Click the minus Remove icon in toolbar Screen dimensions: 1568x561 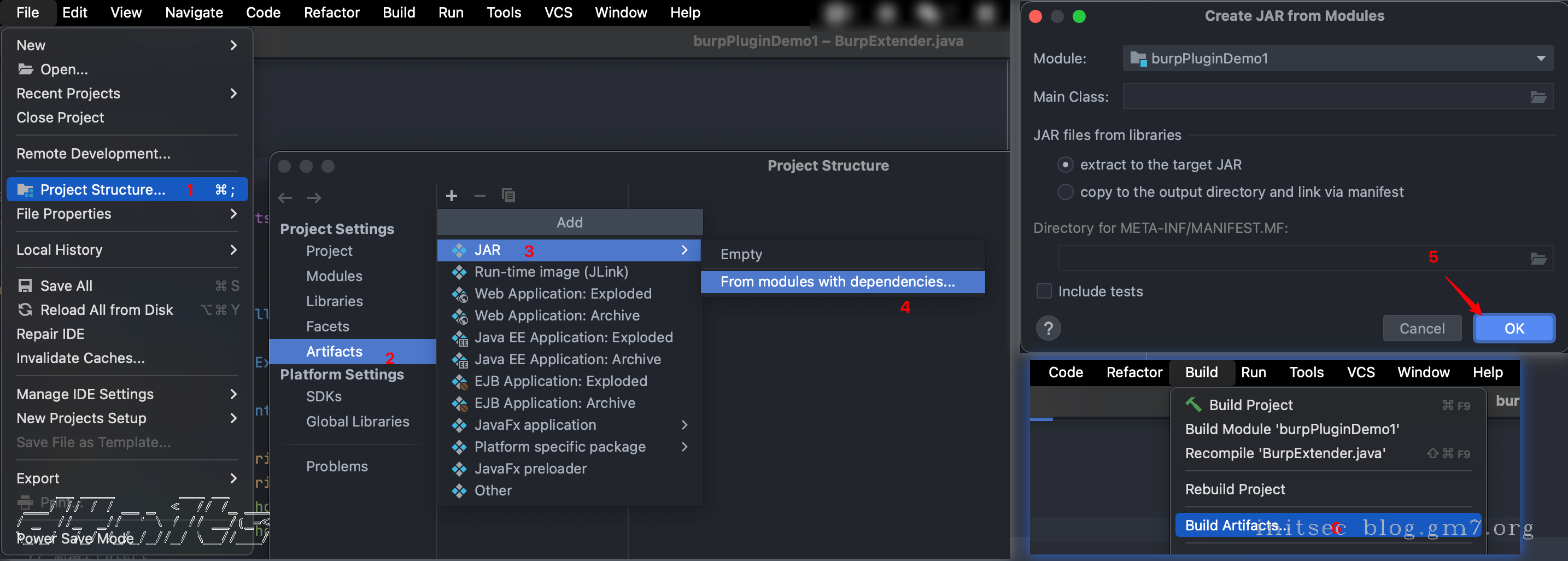coord(479,195)
